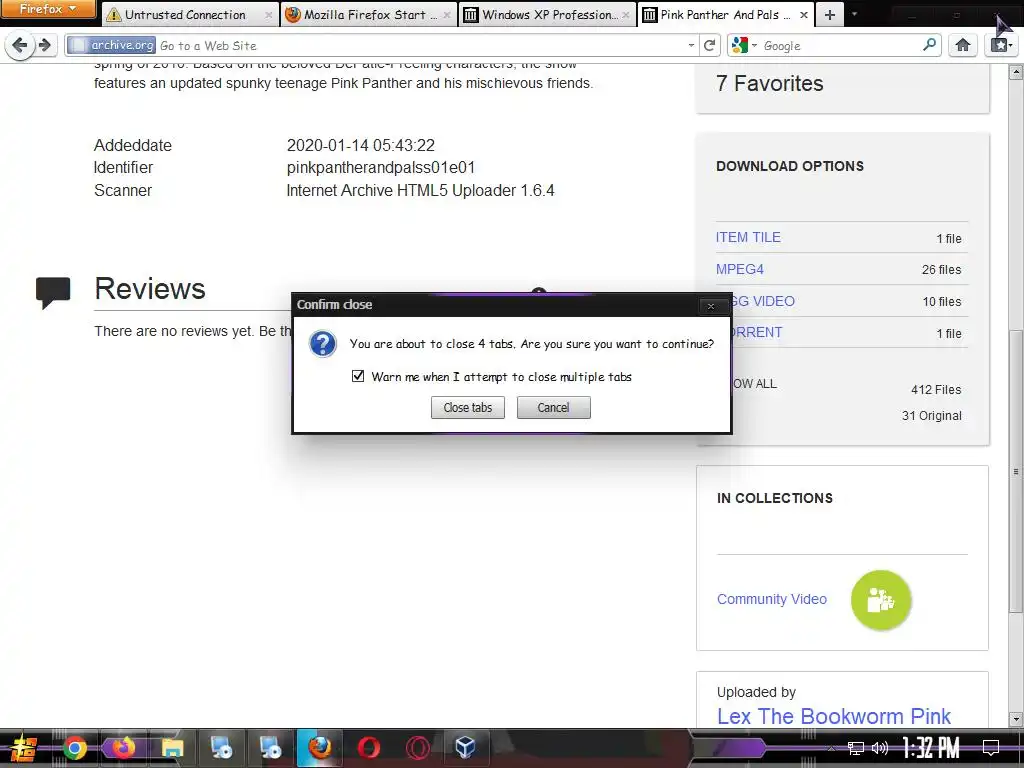Open the Community Video collection link
Viewport: 1024px width, 768px height.
772,599
